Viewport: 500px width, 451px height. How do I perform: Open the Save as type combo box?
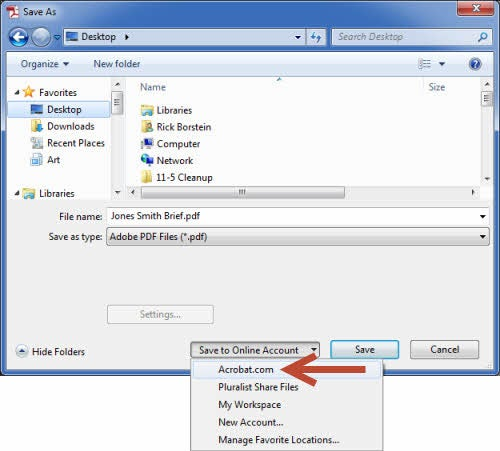point(298,237)
